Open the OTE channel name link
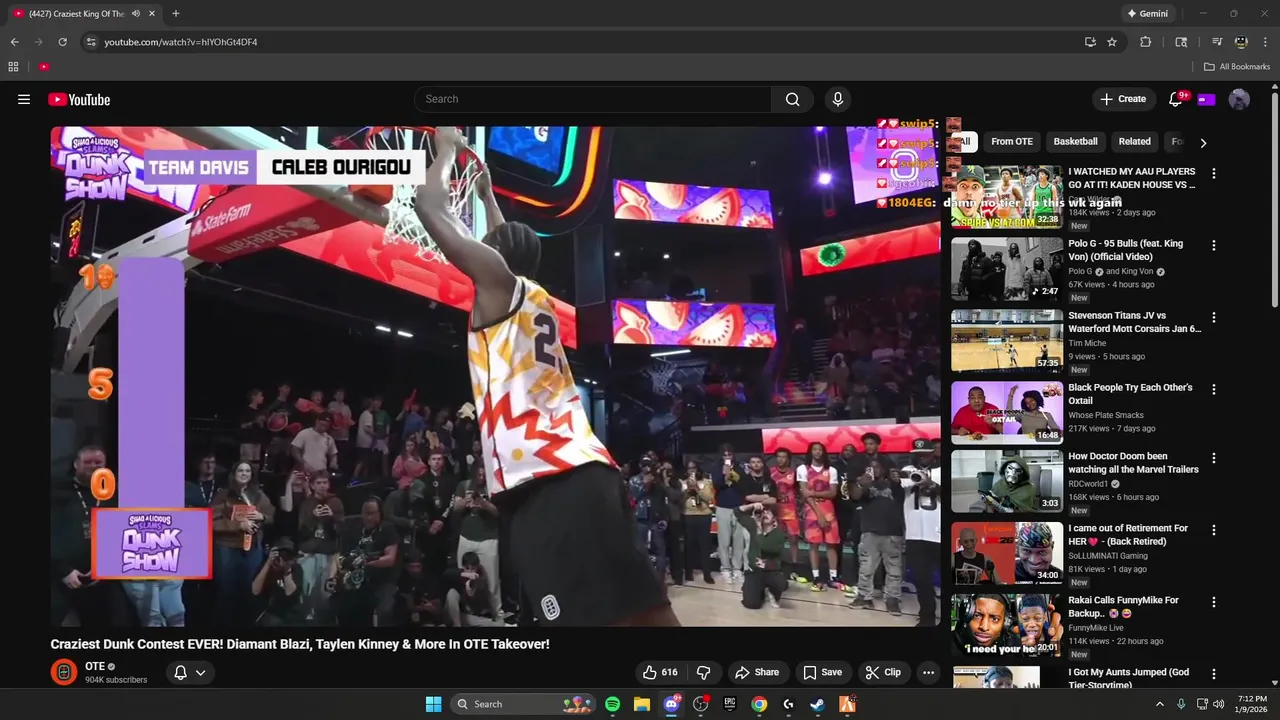The height and width of the screenshot is (720, 1280). (x=94, y=666)
